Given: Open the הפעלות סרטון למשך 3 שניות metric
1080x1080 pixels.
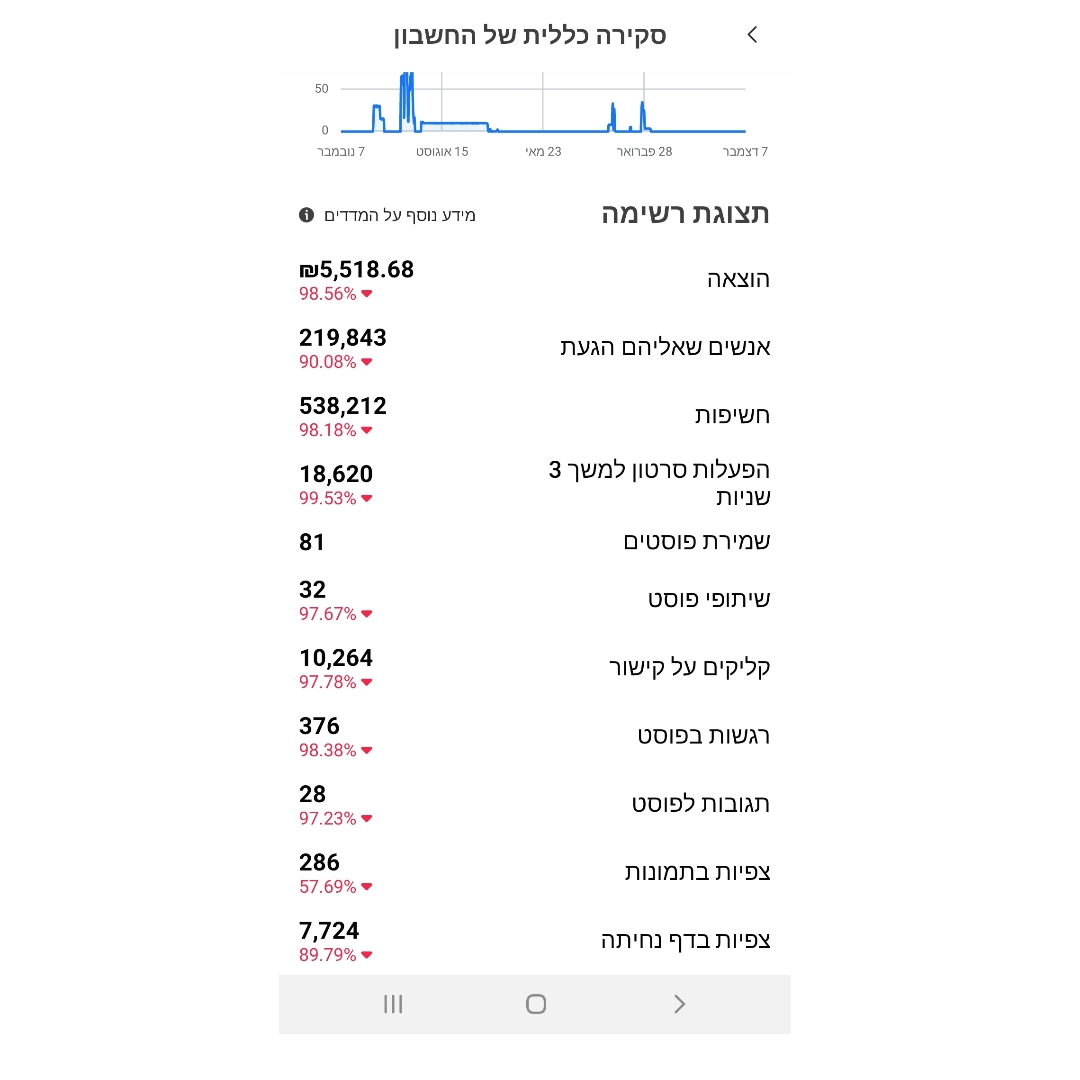Looking at the screenshot, I should 534,484.
